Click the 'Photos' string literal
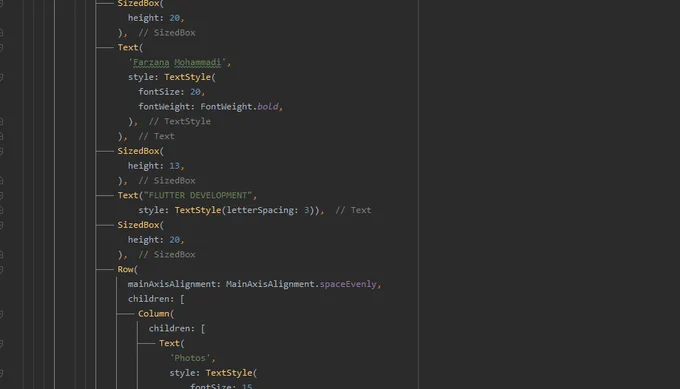The height and width of the screenshot is (389, 680). click(190, 358)
